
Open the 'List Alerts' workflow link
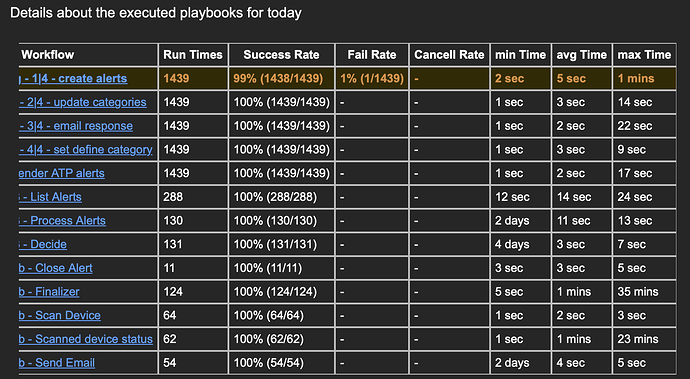click(50, 197)
